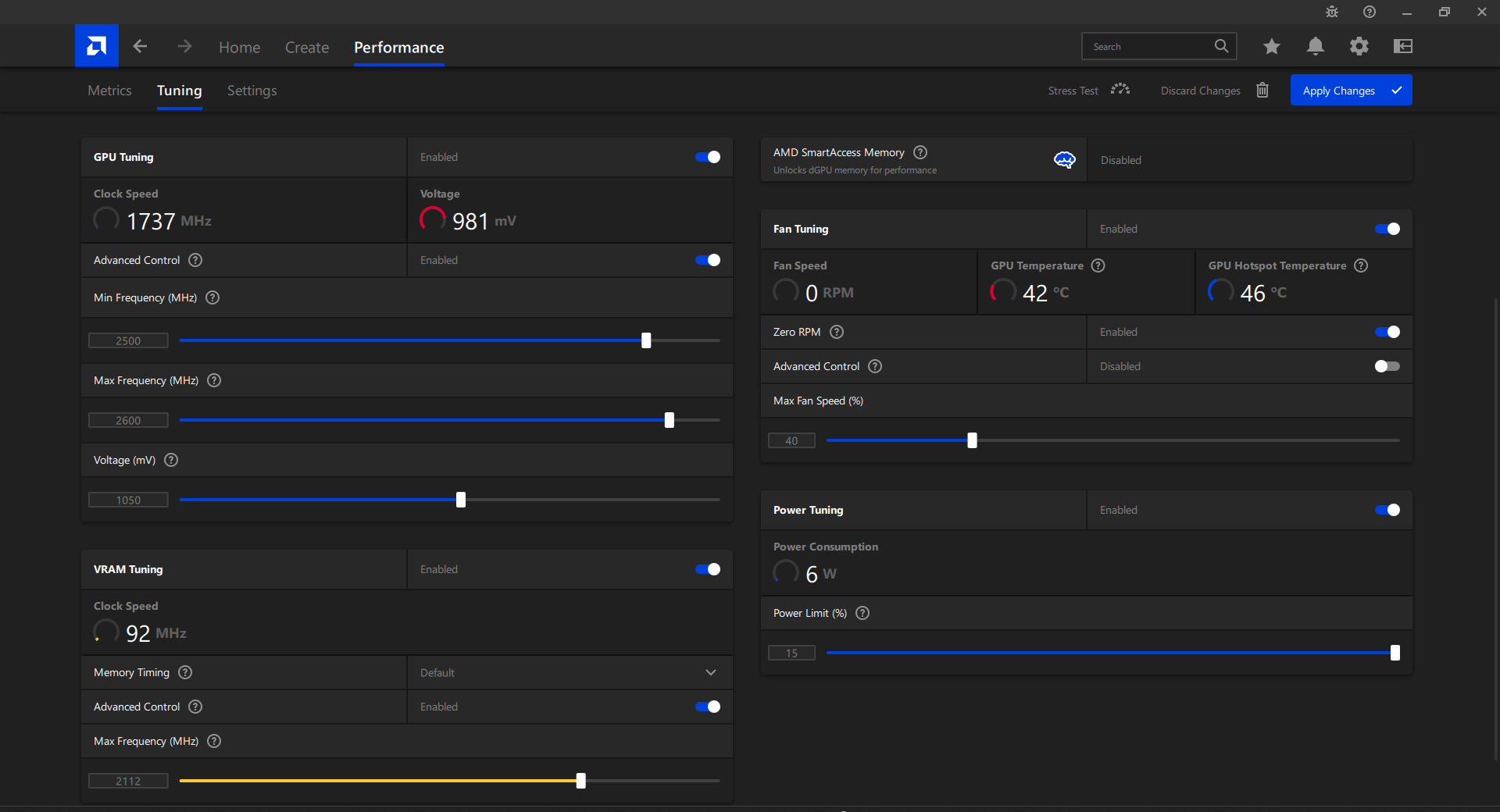
Task: Click the help icon next to Zero RPM
Action: 837,332
